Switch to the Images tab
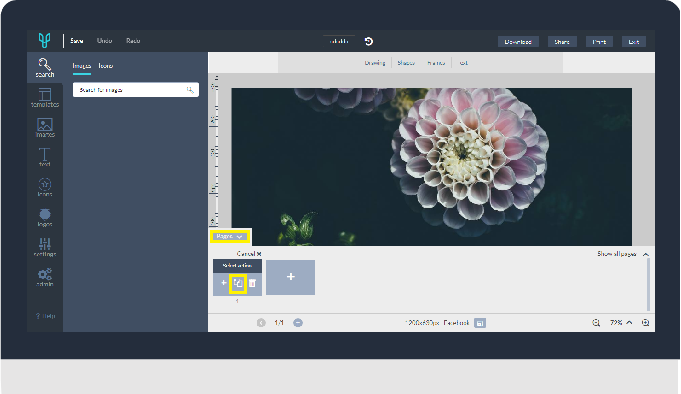This screenshot has height=394, width=681. pos(82,66)
